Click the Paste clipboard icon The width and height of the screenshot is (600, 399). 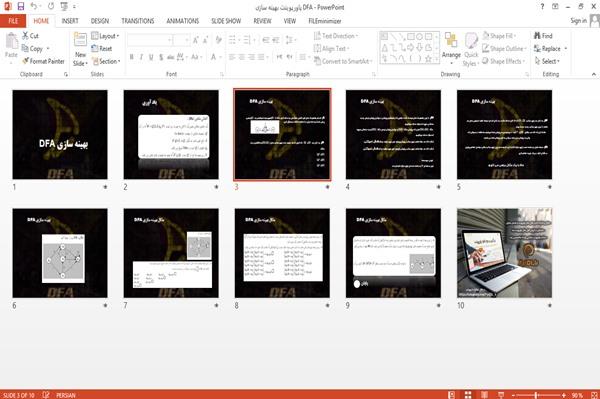(x=11, y=41)
